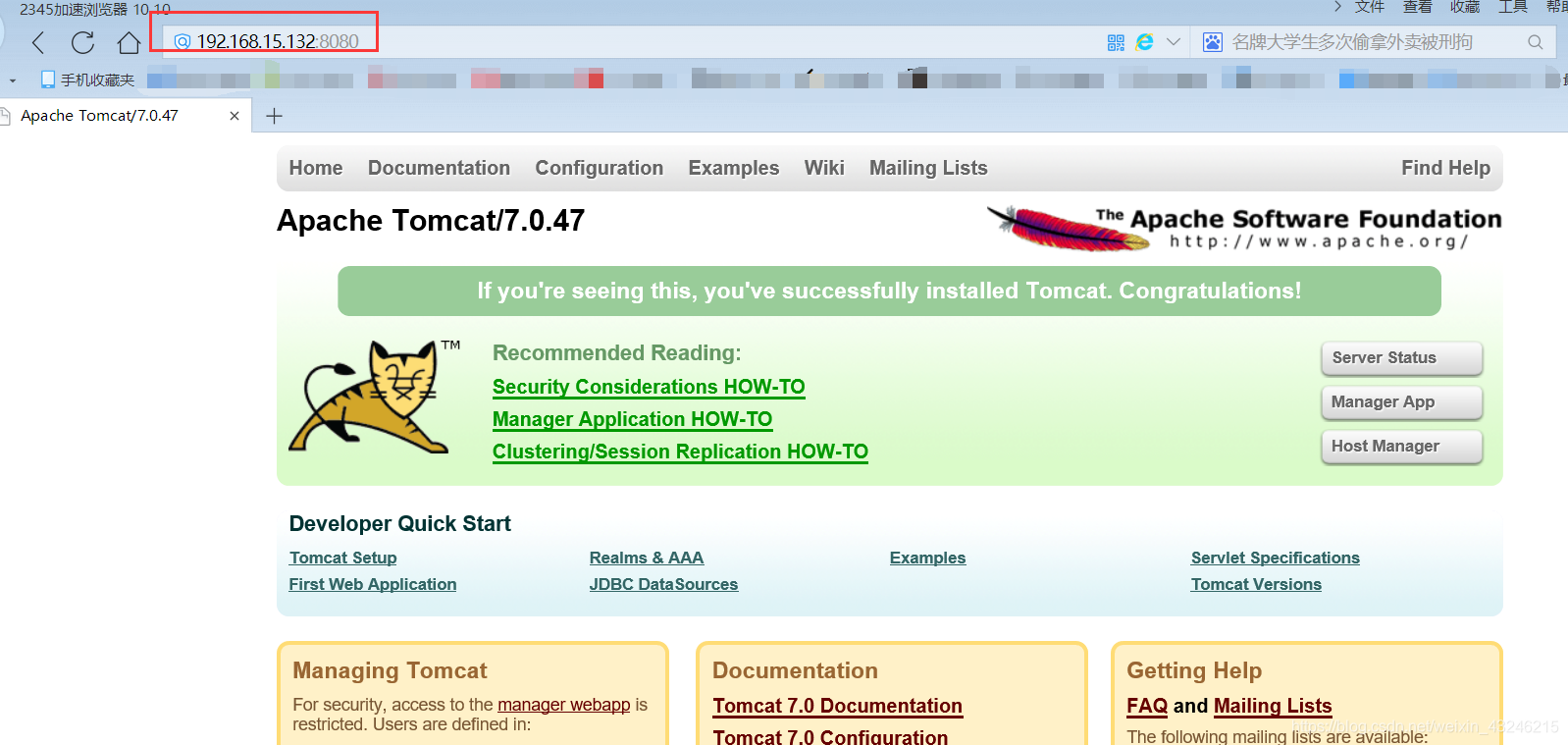Open Security Considerations HOW-TO link

click(x=649, y=387)
